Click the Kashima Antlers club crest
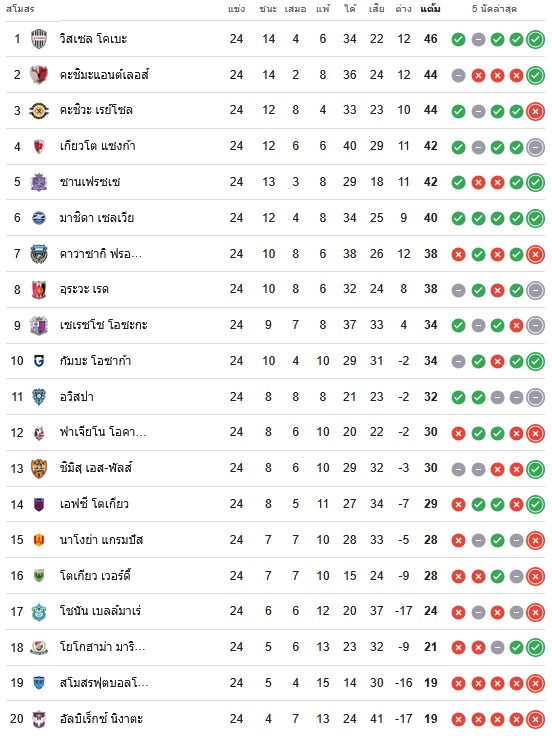Screen dimensions: 552x736 (x=39, y=75)
